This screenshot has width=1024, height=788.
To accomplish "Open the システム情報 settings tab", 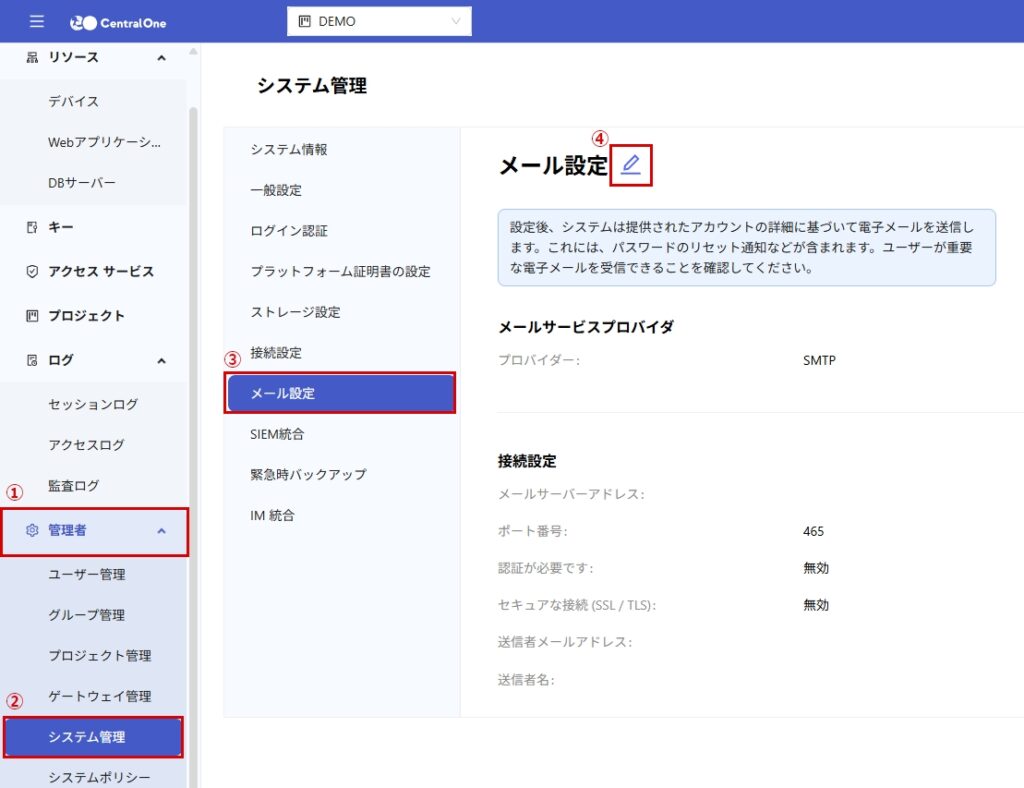I will (289, 150).
